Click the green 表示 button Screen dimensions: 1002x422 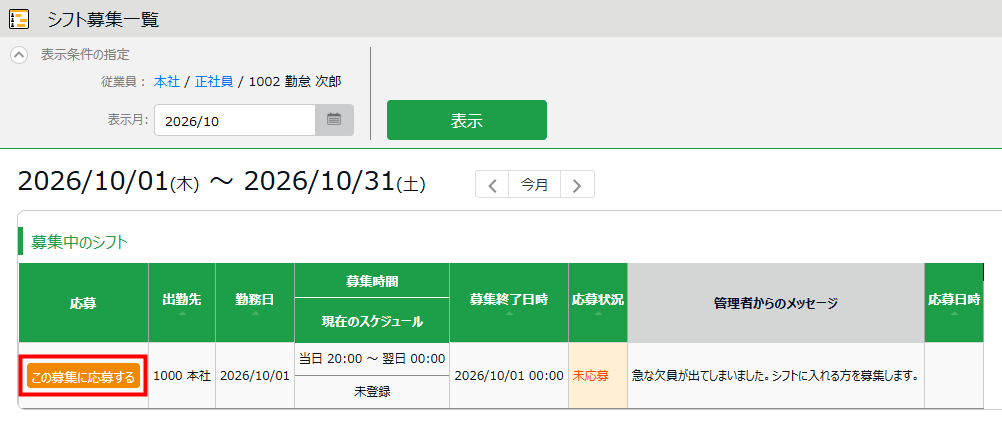[466, 120]
